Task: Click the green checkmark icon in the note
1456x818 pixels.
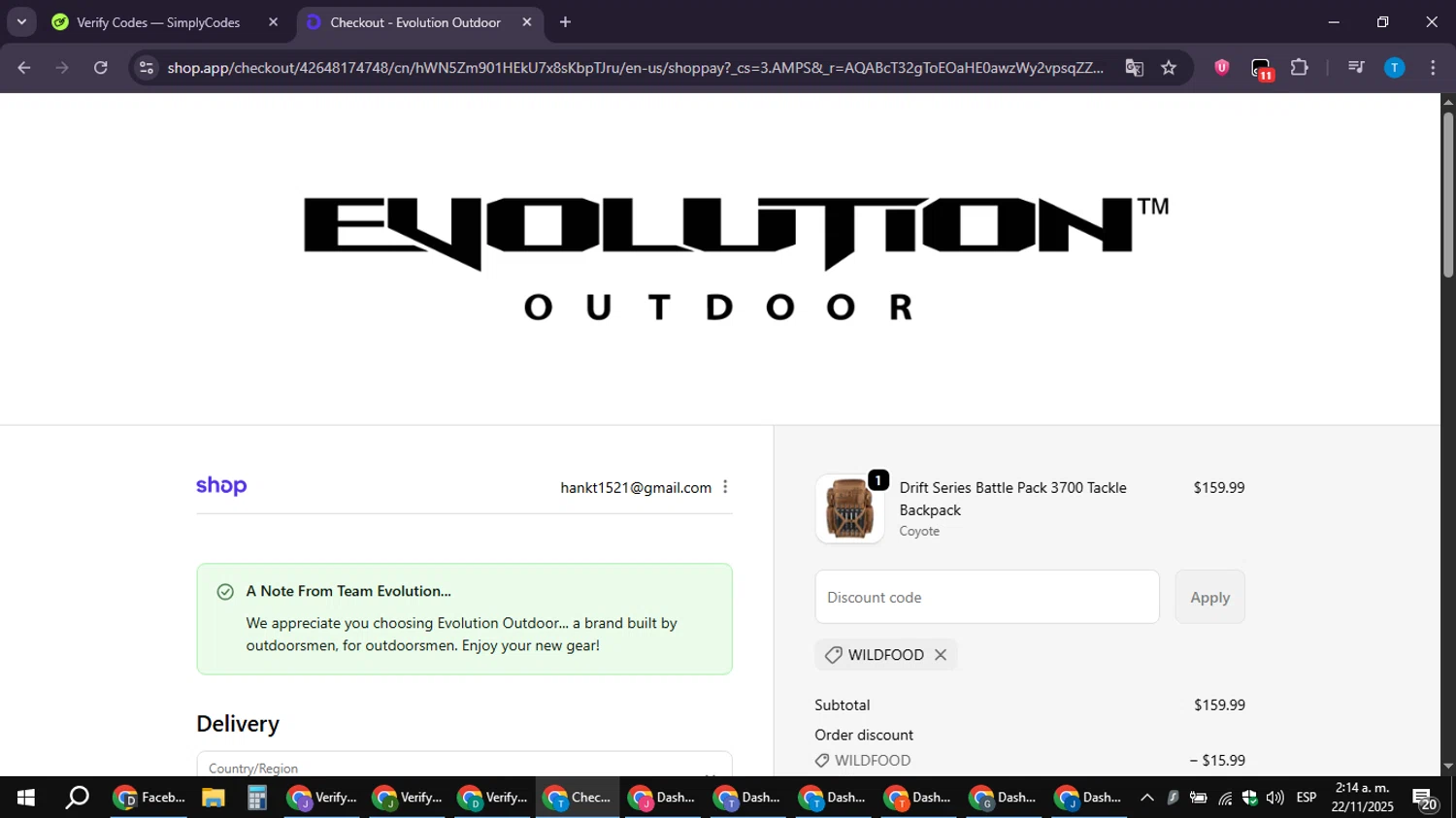Action: (x=225, y=592)
